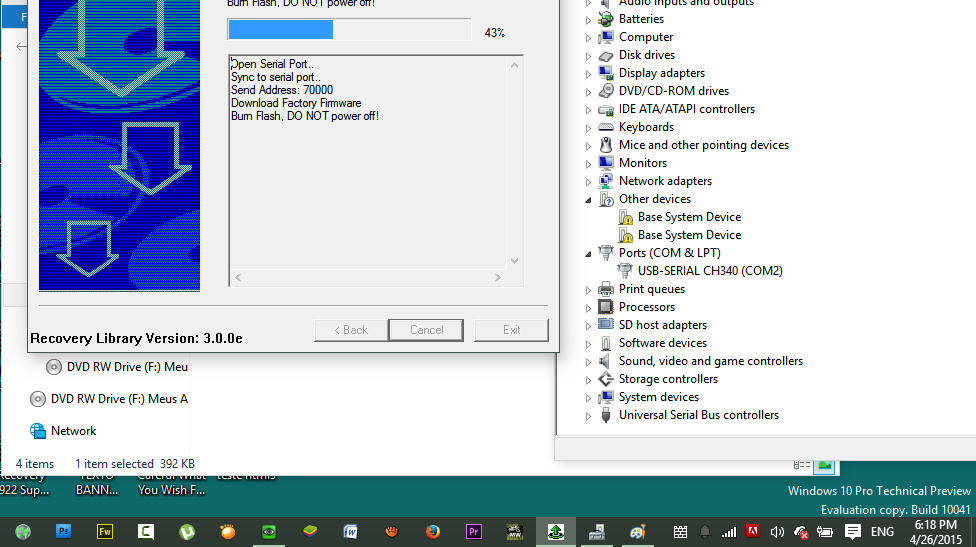The image size is (976, 547).
Task: Click the log box scroll down arrow
Action: (515, 261)
